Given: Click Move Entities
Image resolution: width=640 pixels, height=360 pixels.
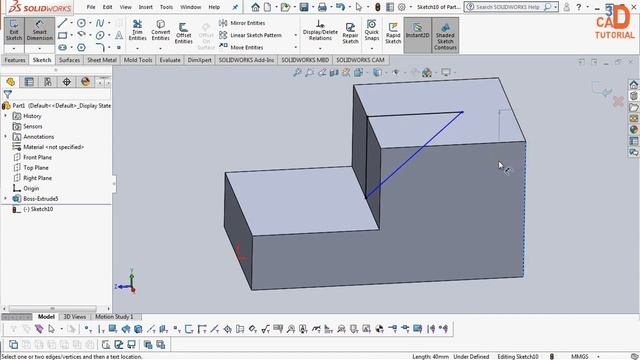Looking at the screenshot, I should coord(242,48).
